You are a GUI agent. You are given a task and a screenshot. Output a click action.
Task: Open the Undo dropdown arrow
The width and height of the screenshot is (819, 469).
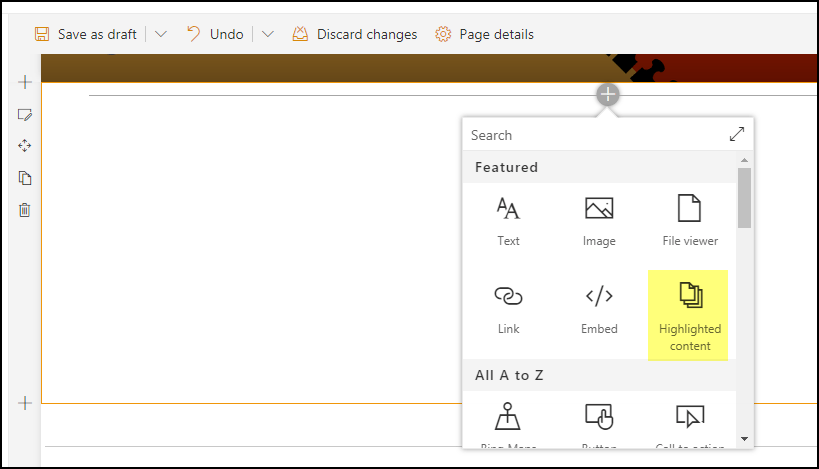[x=267, y=34]
